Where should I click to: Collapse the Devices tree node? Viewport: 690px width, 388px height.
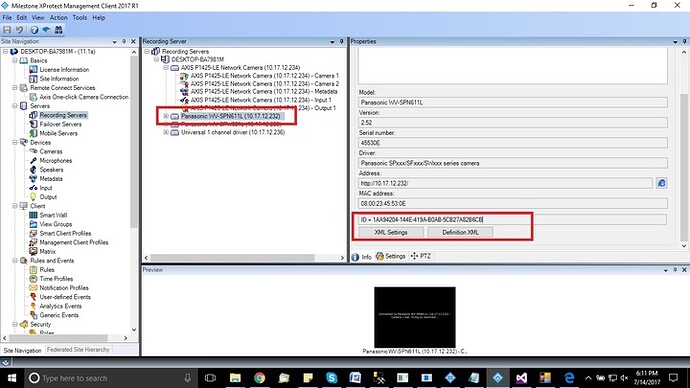pyautogui.click(x=15, y=143)
